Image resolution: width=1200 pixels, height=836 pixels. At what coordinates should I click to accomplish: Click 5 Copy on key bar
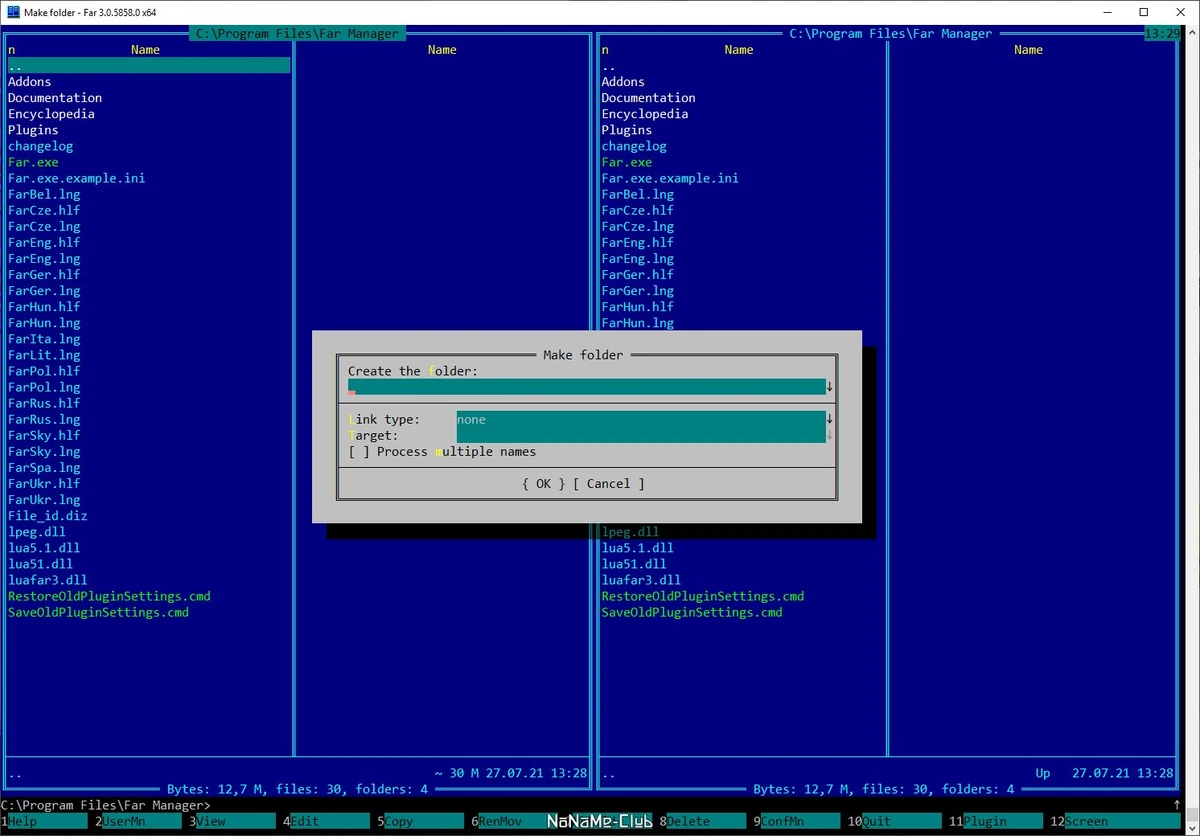(x=420, y=821)
